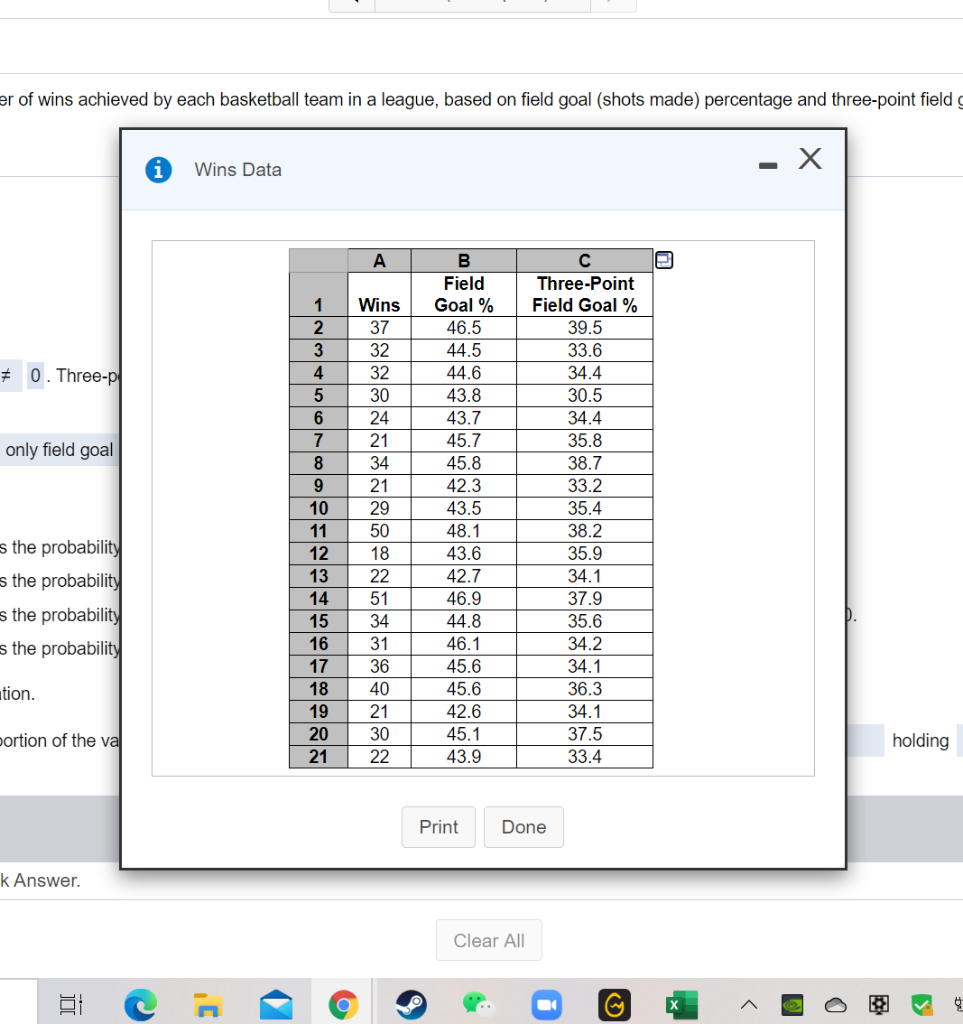
Task: Select column header C
Action: tap(584, 261)
